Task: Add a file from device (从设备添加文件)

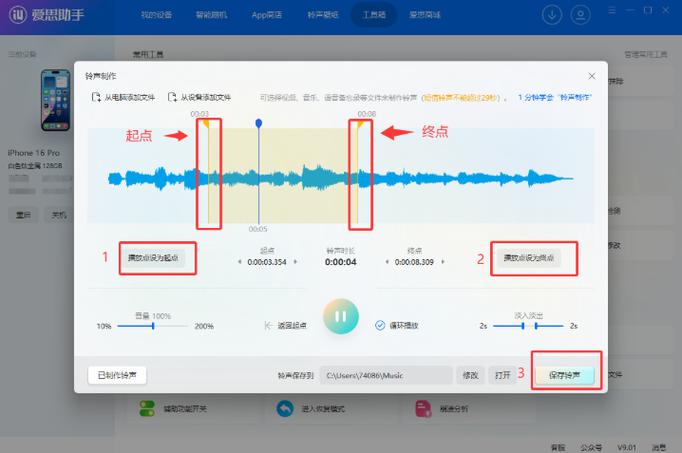Action: click(200, 97)
